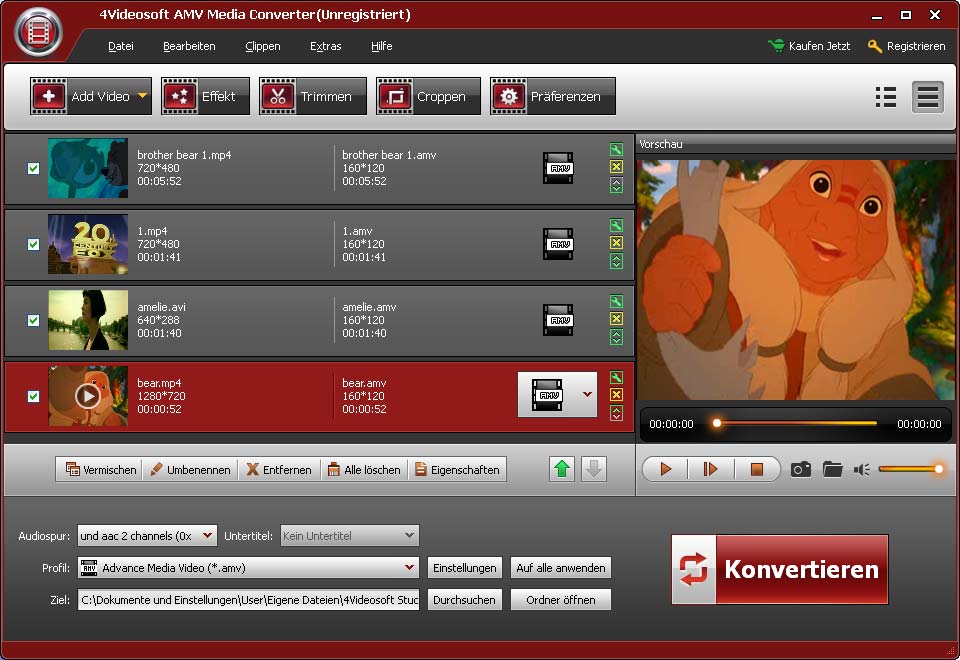The image size is (960, 660).
Task: Click Kaufen Jetzt link
Action: [809, 46]
